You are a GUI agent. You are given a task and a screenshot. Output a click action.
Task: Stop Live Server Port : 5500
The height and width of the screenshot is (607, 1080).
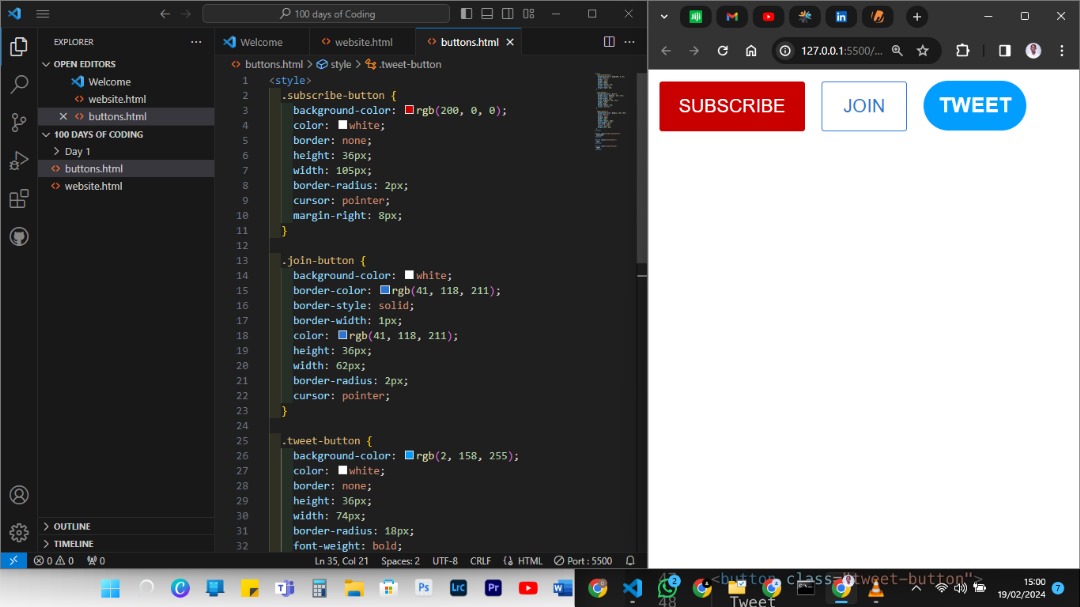(x=583, y=561)
